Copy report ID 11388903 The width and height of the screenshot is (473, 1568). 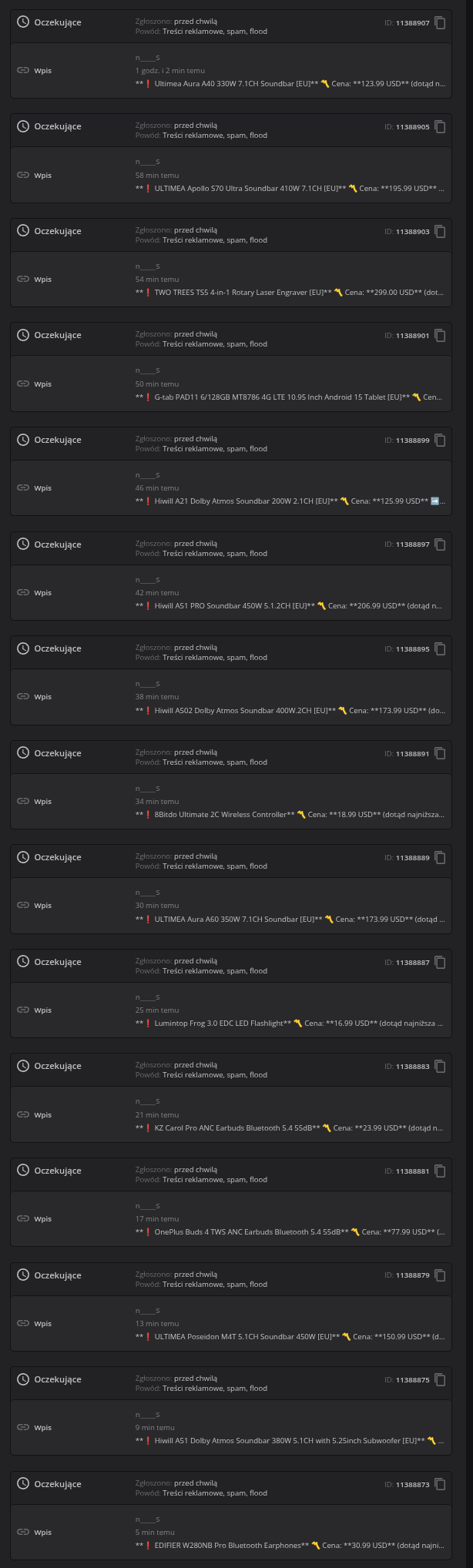pyautogui.click(x=440, y=232)
